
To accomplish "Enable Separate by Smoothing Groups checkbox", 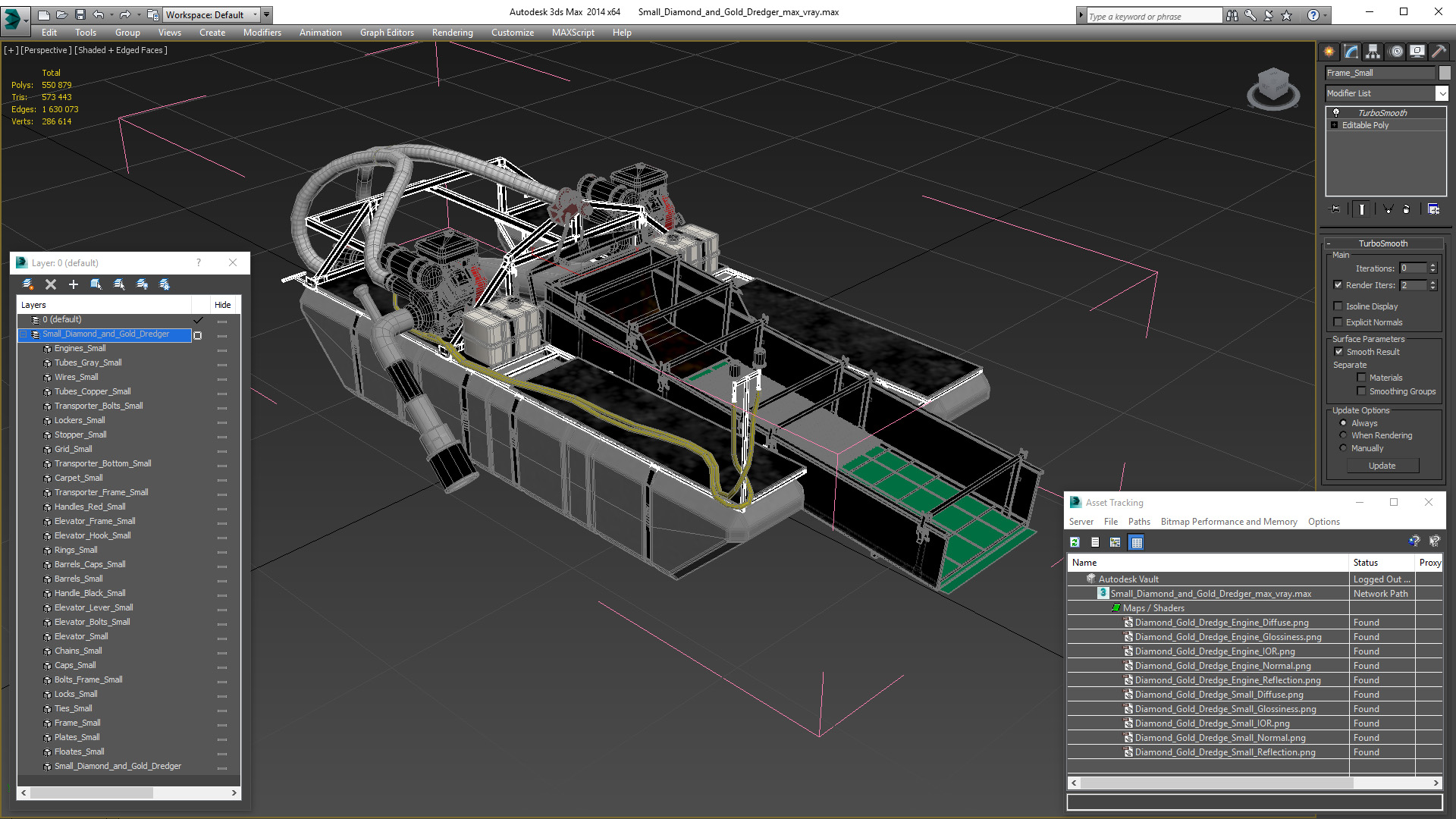I will [1361, 391].
